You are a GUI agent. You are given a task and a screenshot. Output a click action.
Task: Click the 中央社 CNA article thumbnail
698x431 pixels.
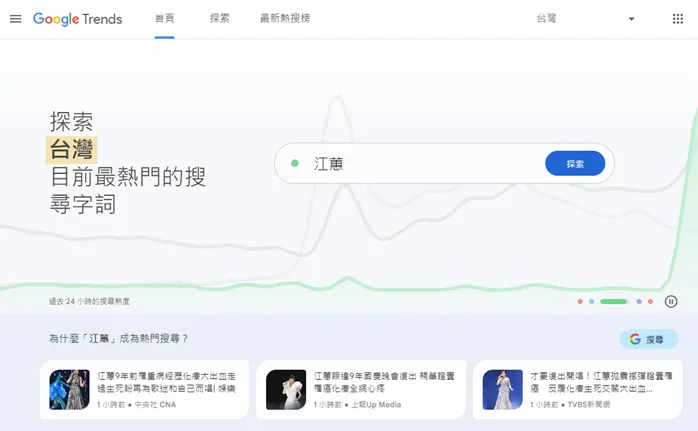(x=69, y=390)
